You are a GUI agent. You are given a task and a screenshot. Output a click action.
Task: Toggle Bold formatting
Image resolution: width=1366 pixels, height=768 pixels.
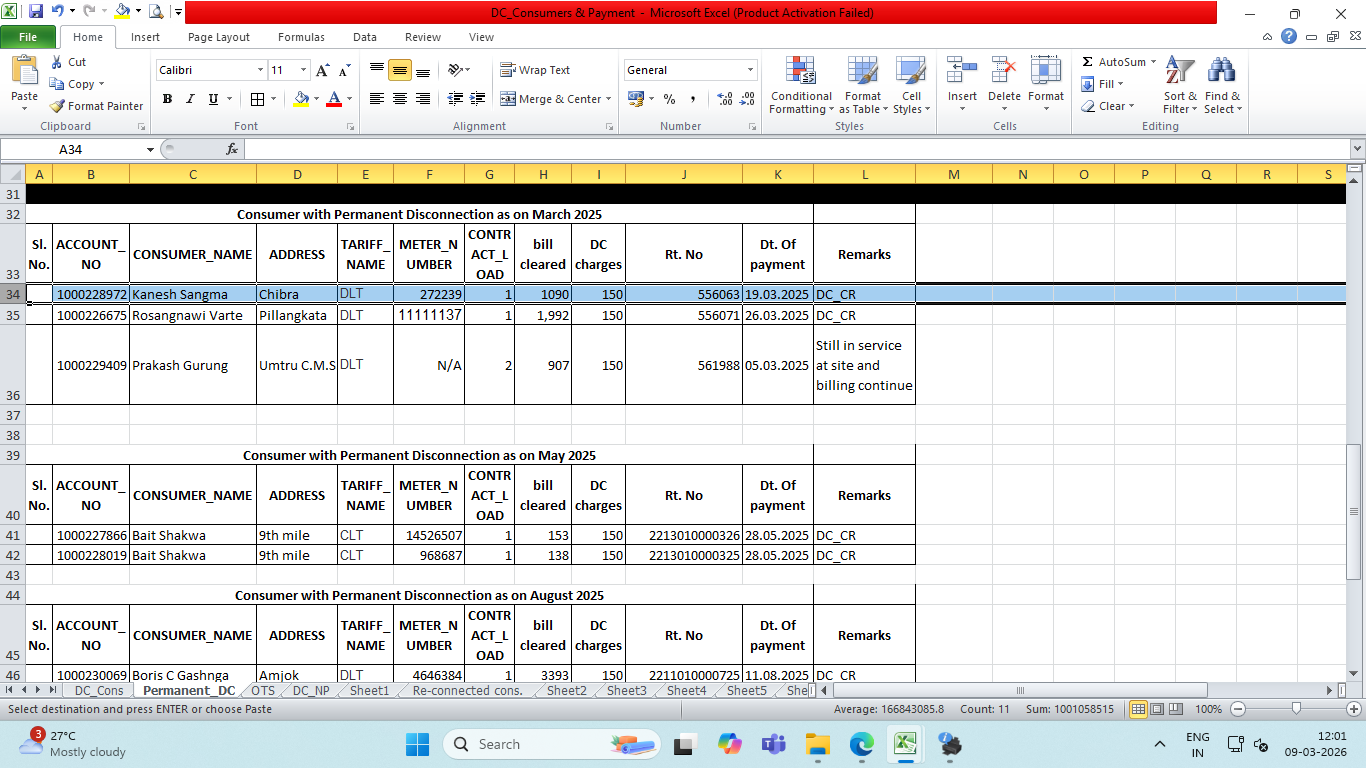(167, 99)
